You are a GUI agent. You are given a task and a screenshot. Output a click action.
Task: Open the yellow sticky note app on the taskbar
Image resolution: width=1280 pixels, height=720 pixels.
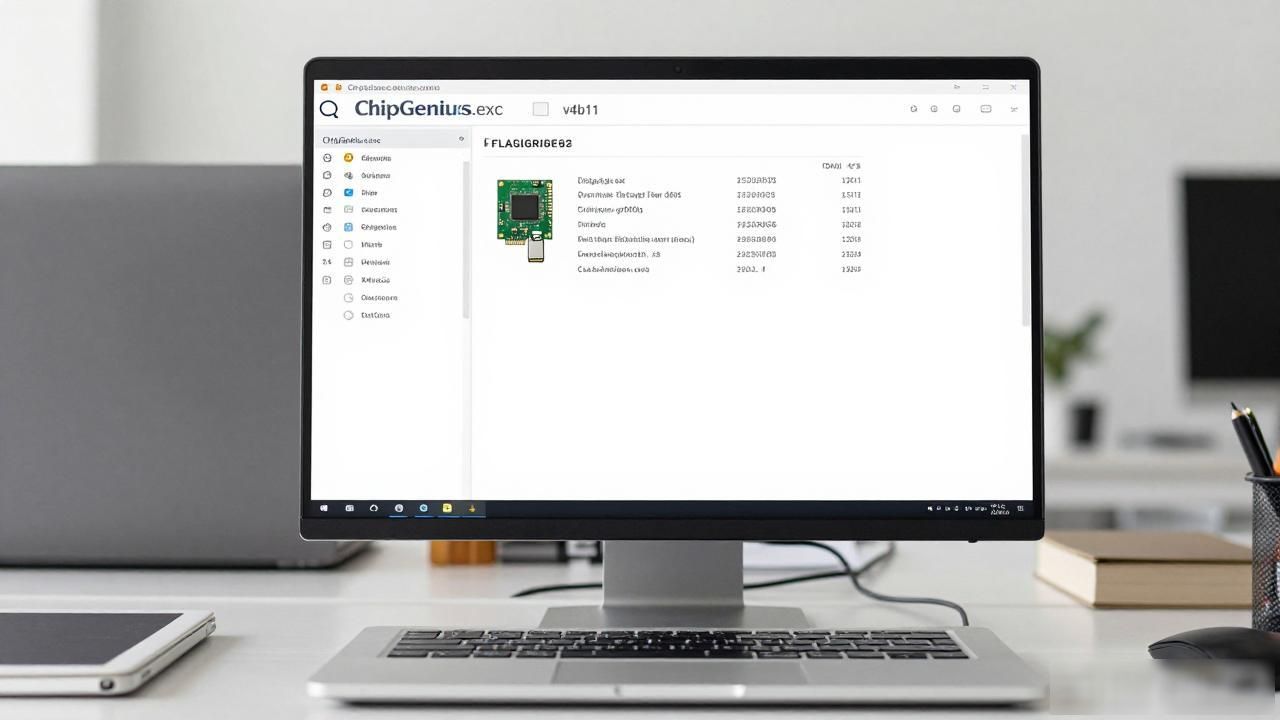[447, 508]
